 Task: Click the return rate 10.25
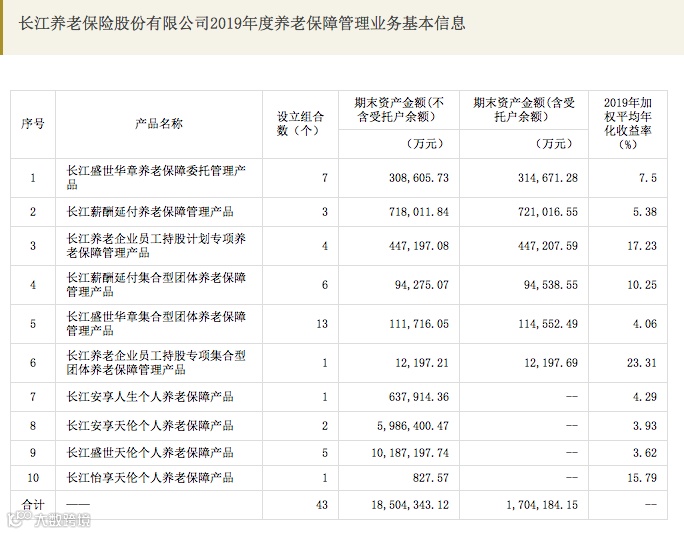point(642,285)
